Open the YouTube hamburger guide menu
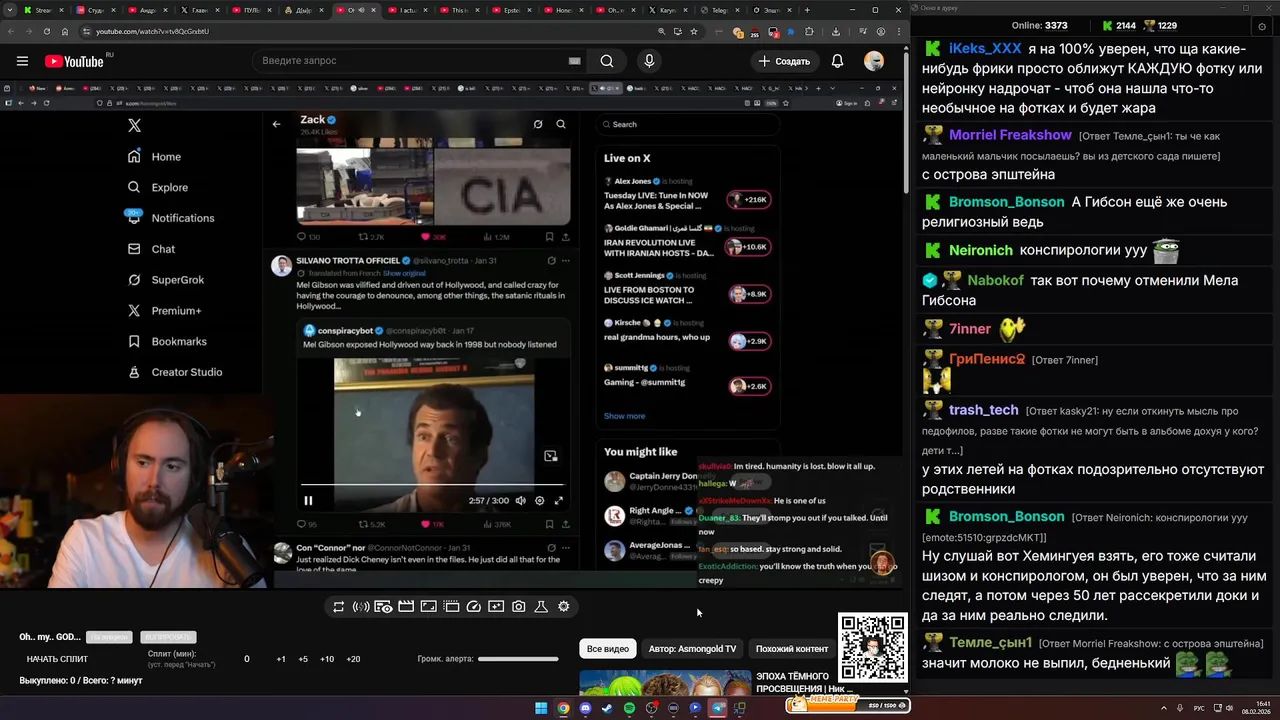This screenshot has width=1280, height=720. (x=22, y=61)
